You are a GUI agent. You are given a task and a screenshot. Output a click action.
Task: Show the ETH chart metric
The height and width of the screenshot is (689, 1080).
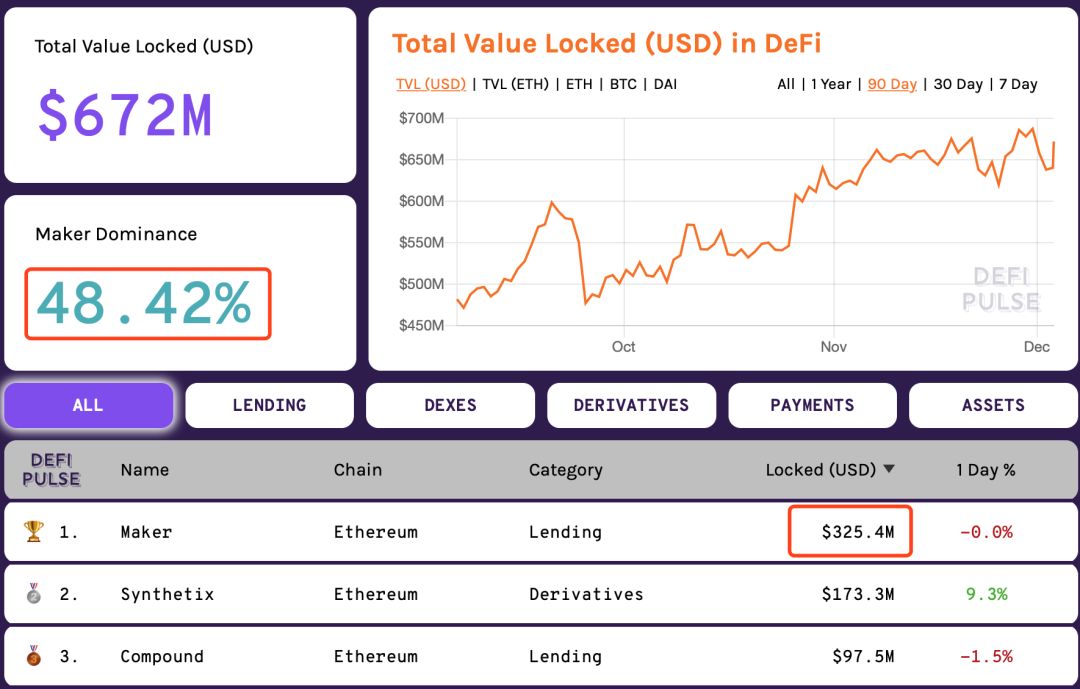click(579, 84)
